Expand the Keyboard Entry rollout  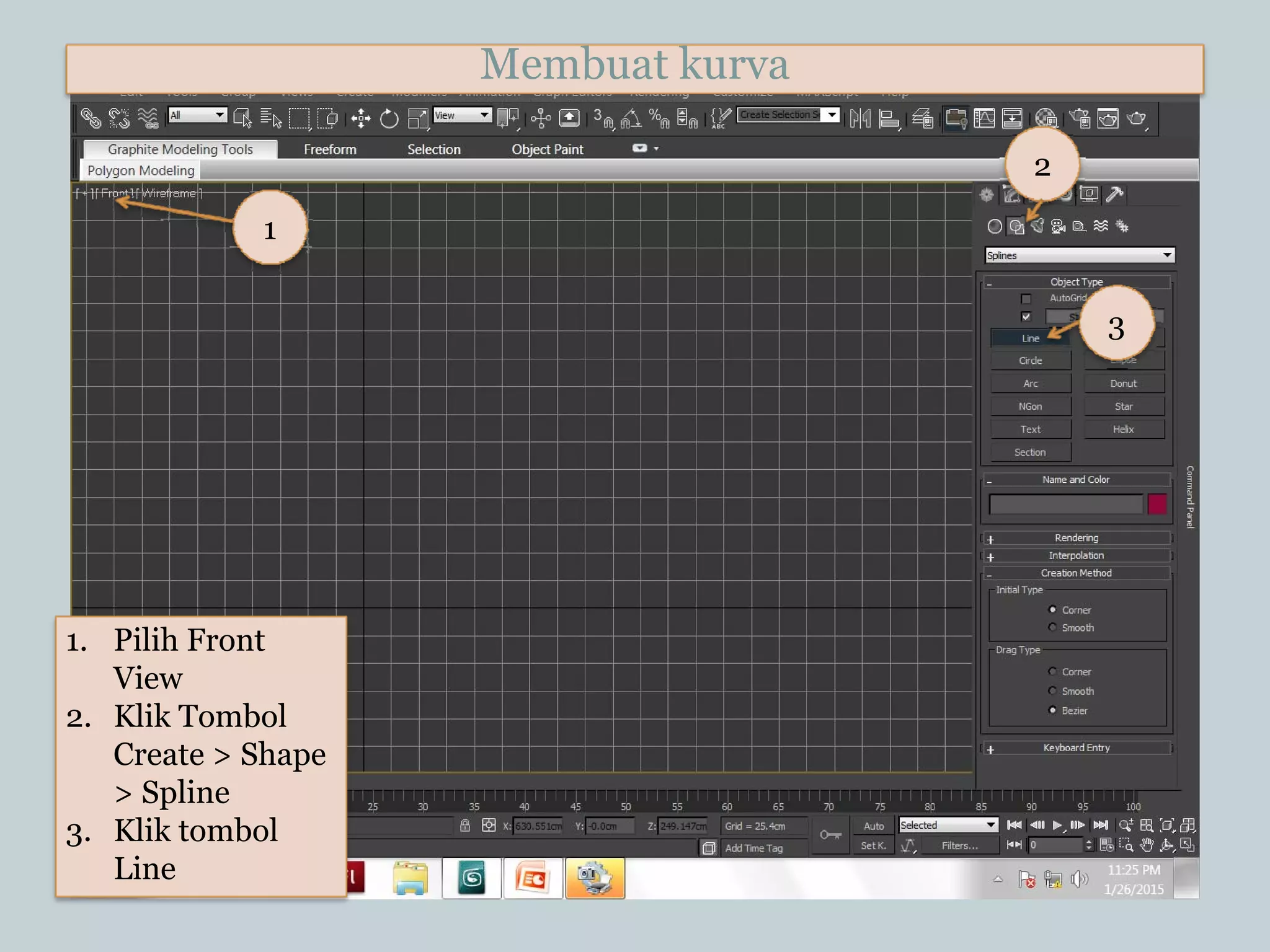(1077, 747)
